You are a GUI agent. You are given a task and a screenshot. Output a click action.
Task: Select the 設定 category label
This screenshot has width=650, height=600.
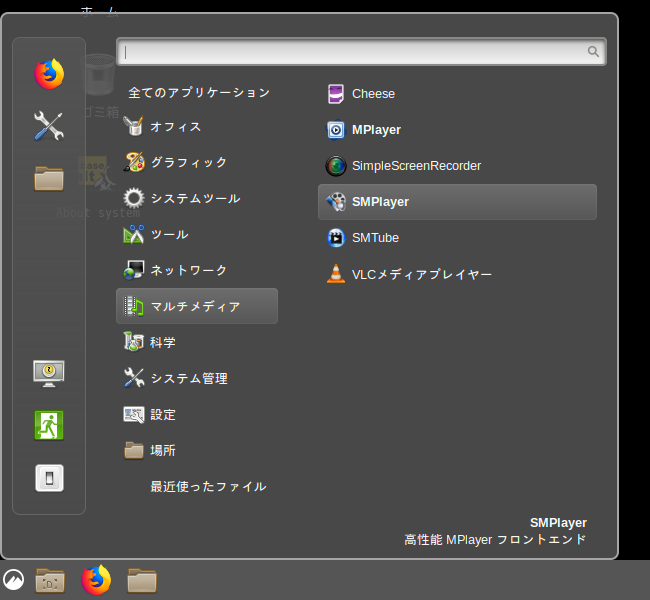coord(162,415)
